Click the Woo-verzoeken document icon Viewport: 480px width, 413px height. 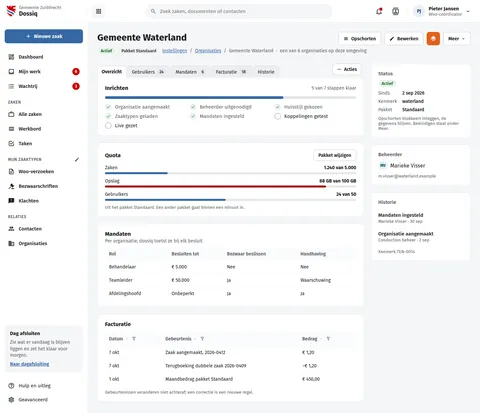(11, 172)
